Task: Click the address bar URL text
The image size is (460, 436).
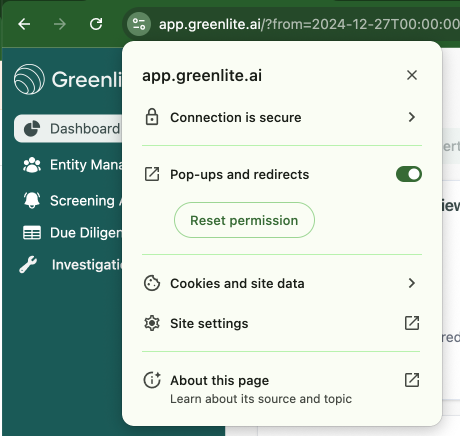Action: [x=309, y=24]
